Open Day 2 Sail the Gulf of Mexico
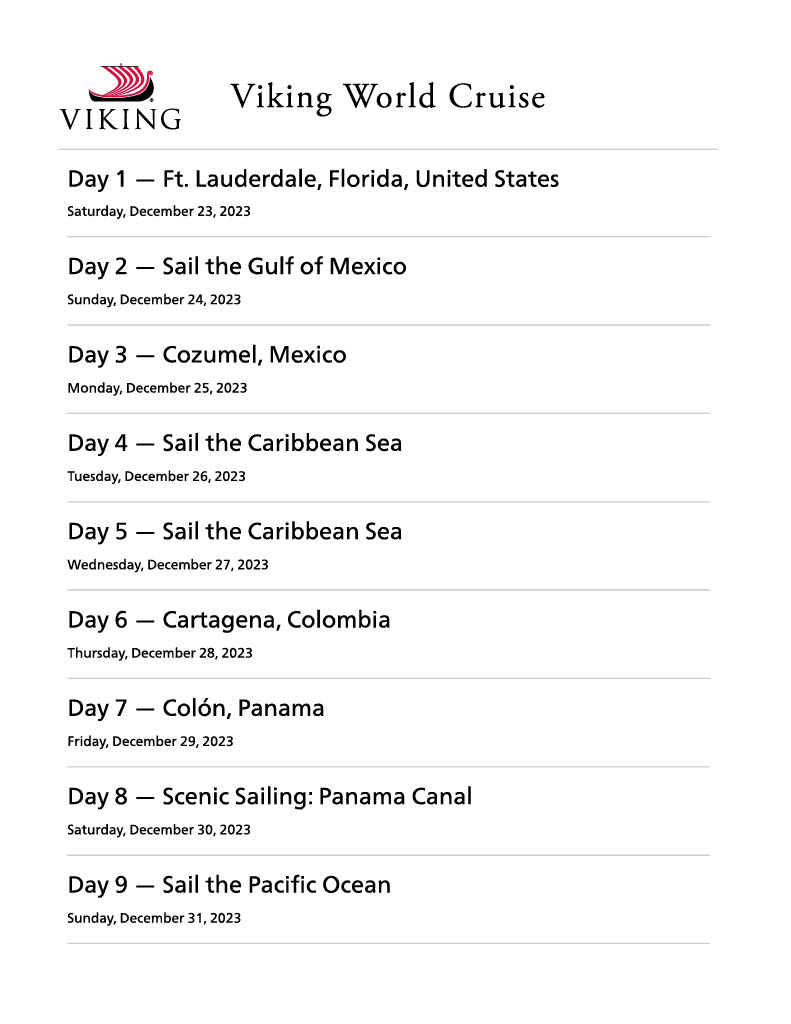 [x=237, y=267]
